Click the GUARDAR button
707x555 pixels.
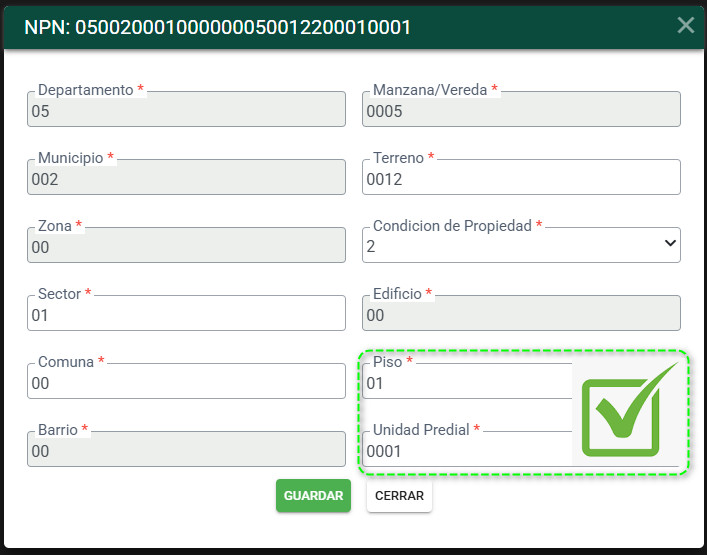[313, 495]
